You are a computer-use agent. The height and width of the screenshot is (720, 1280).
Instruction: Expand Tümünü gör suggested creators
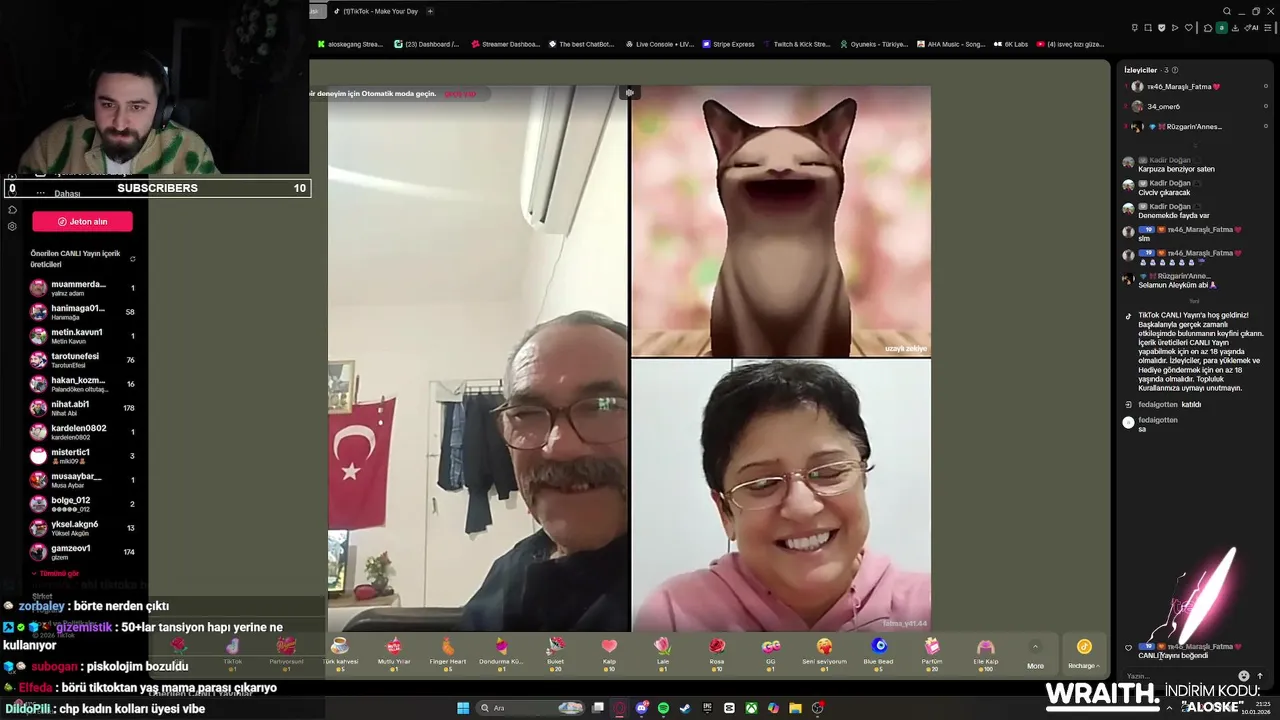[56, 574]
